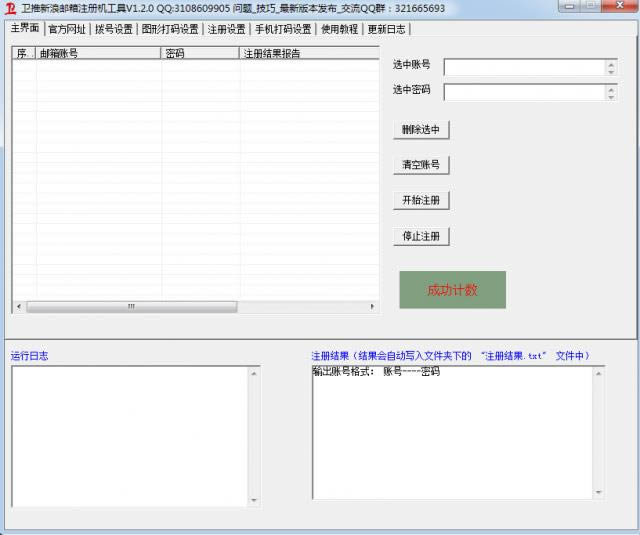Switch to the 主界面 tab
This screenshot has width=640, height=535.
click(24, 29)
